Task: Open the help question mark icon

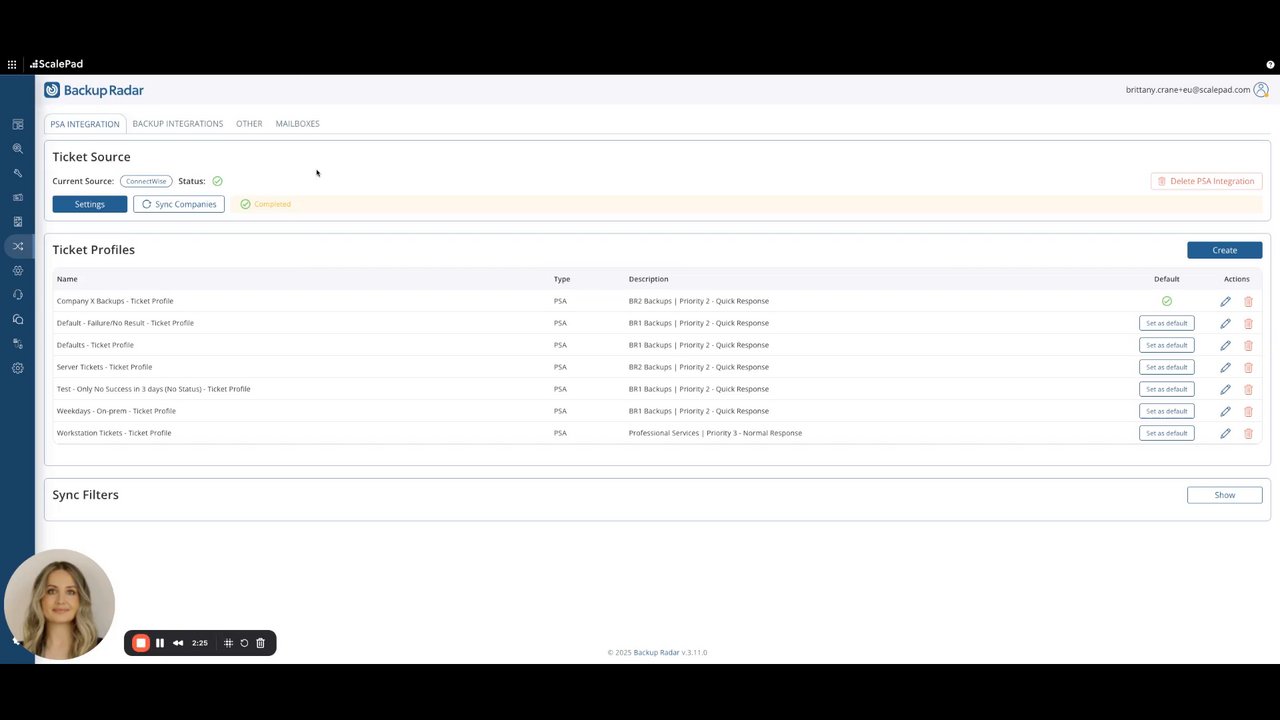Action: (1270, 64)
